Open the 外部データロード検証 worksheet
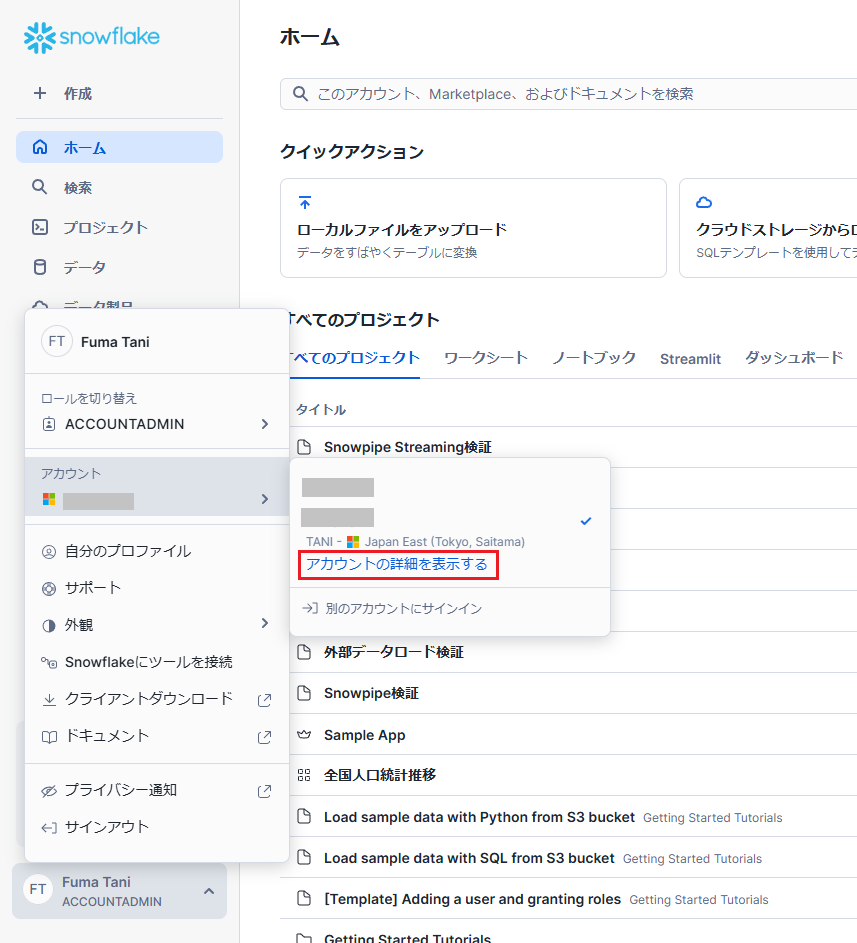The image size is (857, 943). [393, 652]
